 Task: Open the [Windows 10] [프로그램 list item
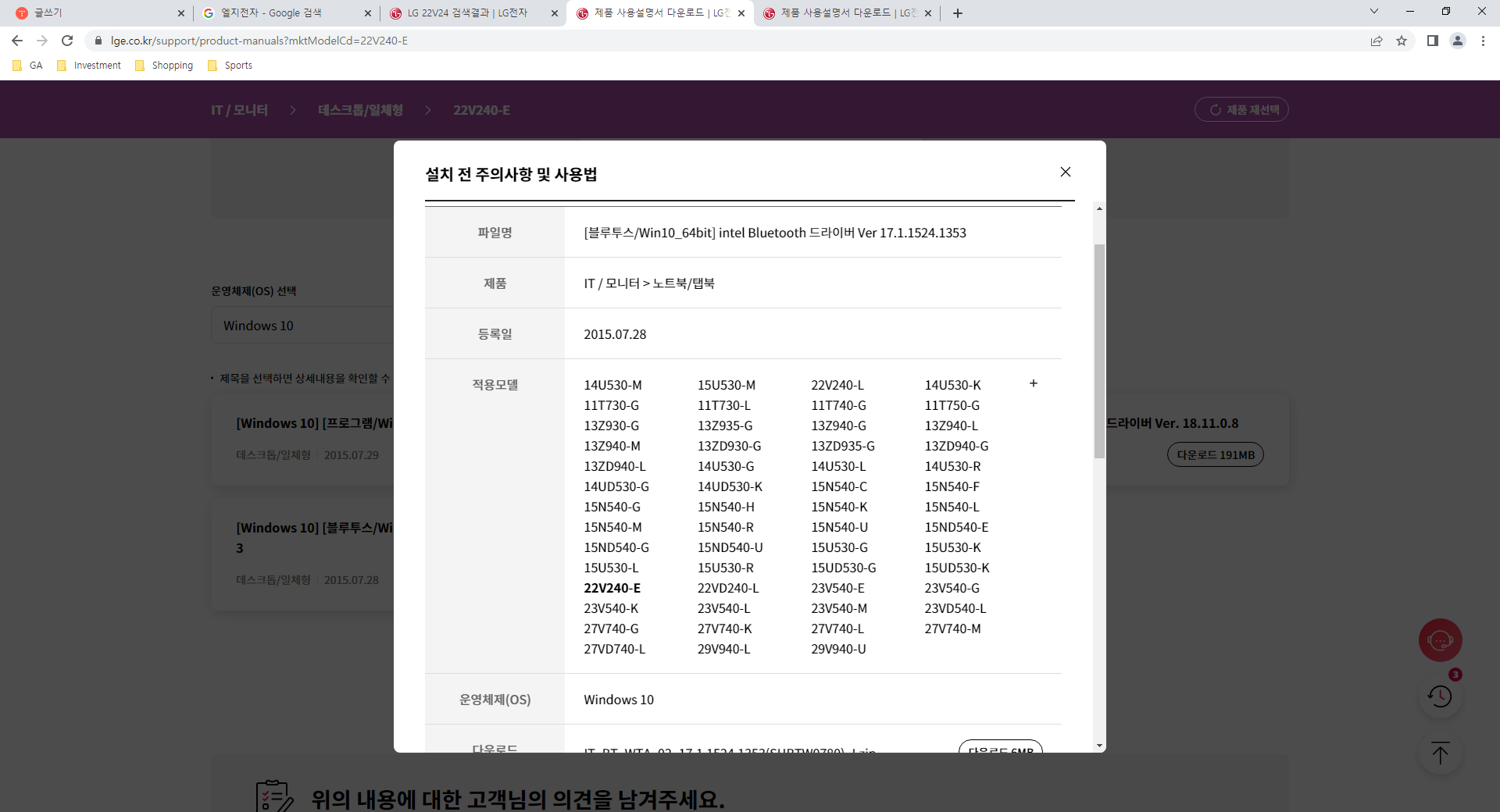315,423
